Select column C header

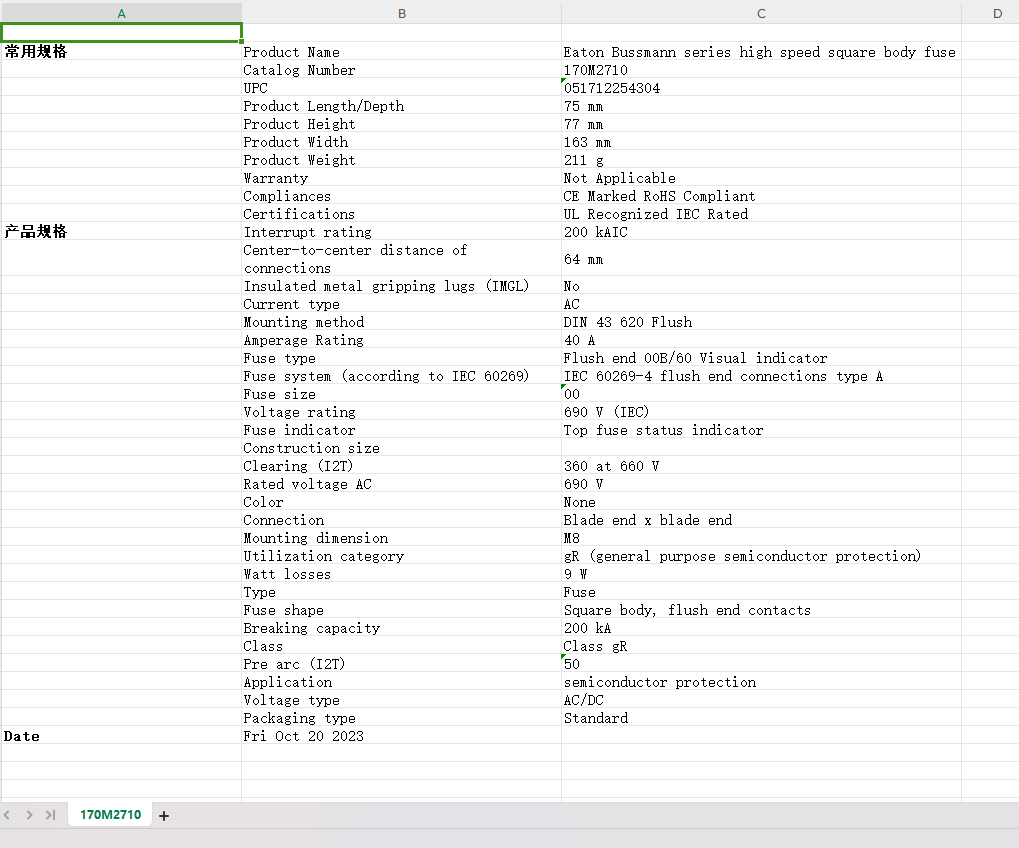761,13
